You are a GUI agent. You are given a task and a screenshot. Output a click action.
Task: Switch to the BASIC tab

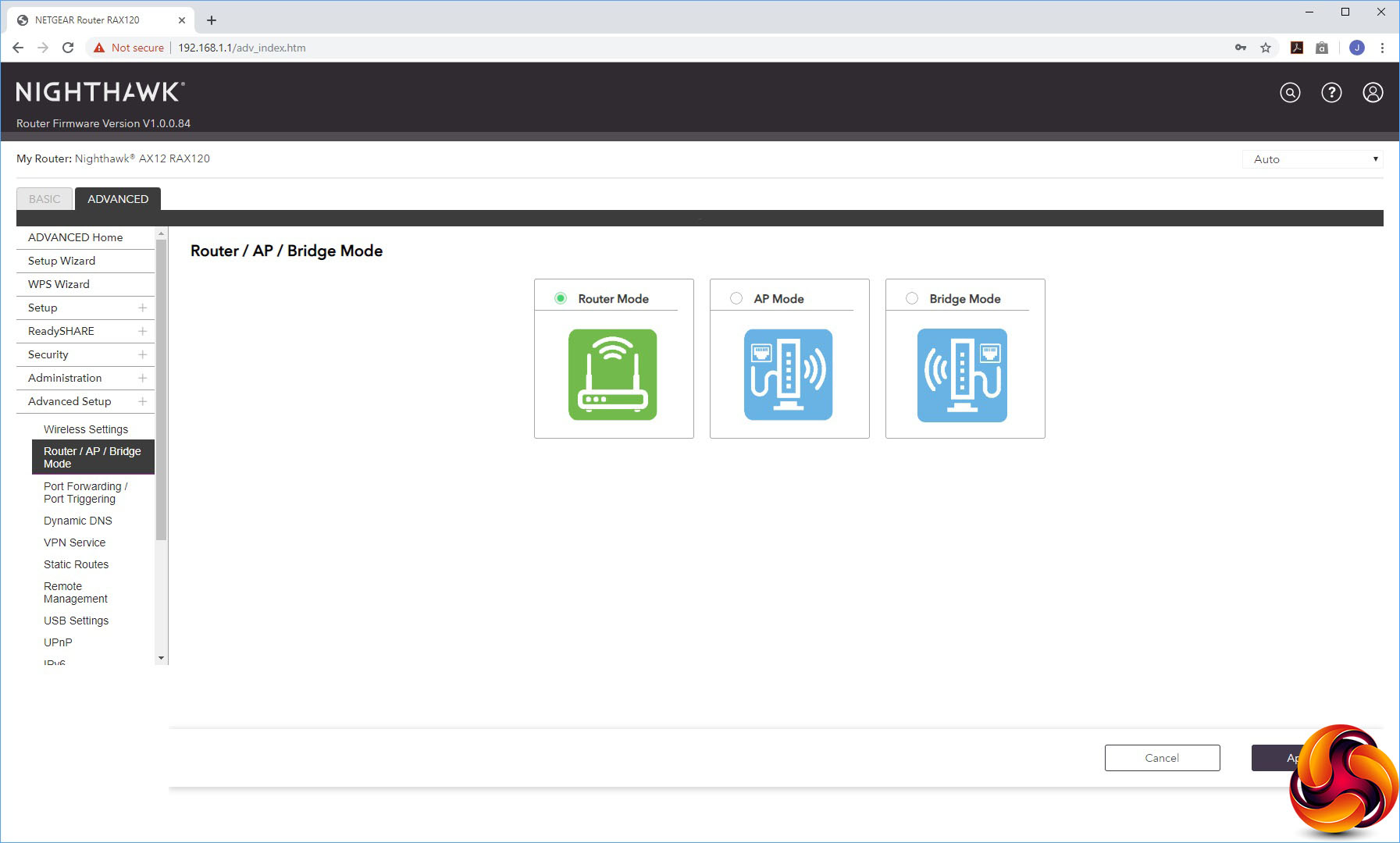coord(45,199)
